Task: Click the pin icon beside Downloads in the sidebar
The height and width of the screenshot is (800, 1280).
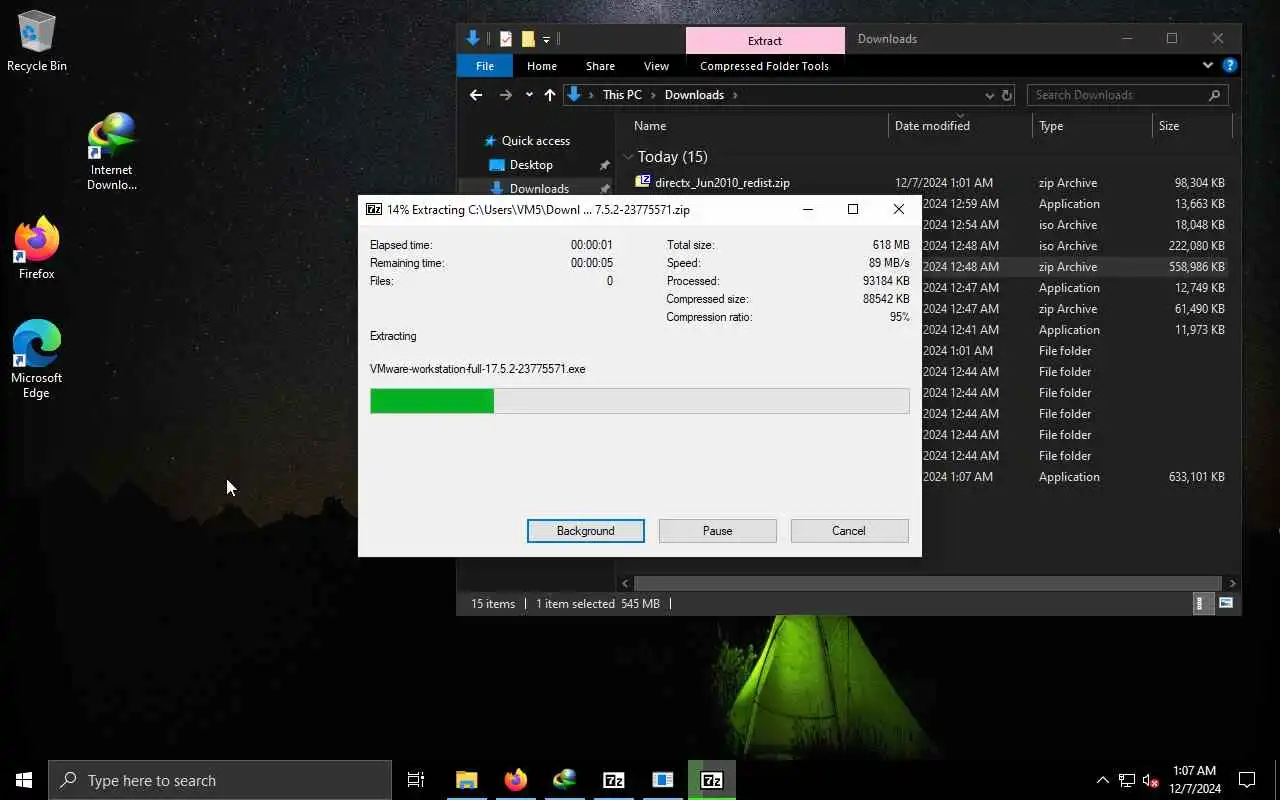Action: tap(604, 188)
